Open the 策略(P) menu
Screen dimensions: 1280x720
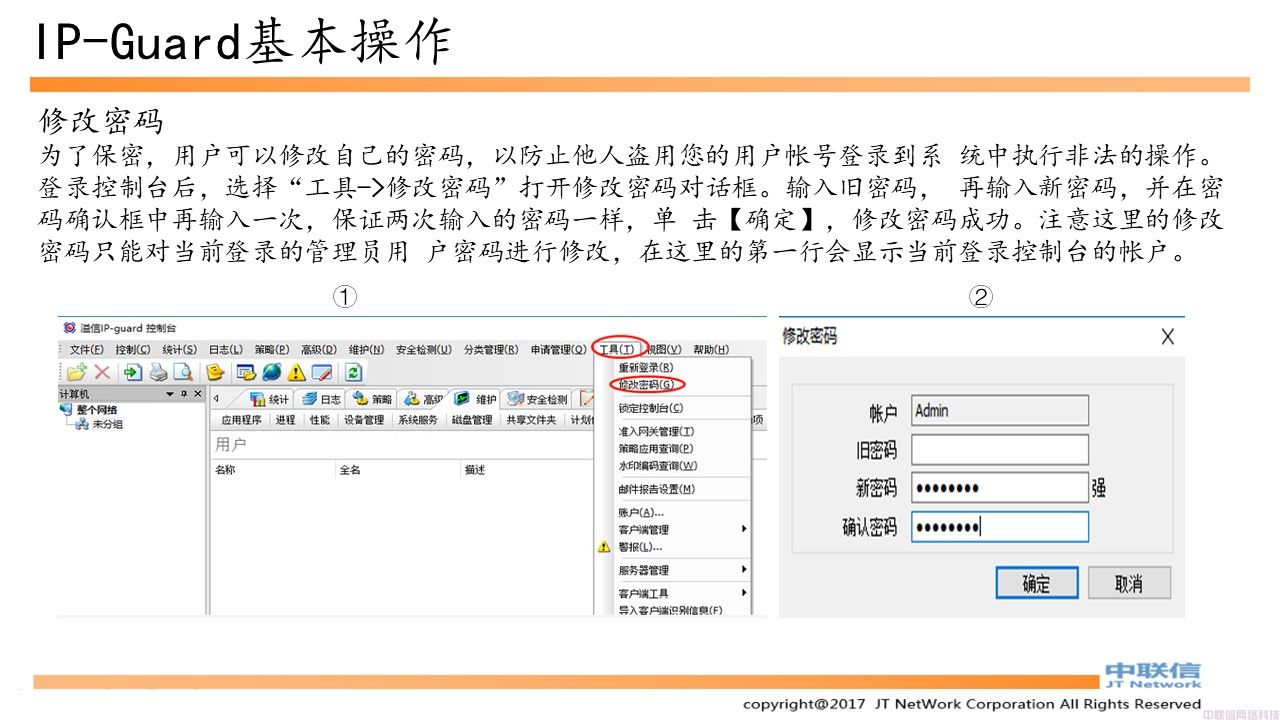272,349
